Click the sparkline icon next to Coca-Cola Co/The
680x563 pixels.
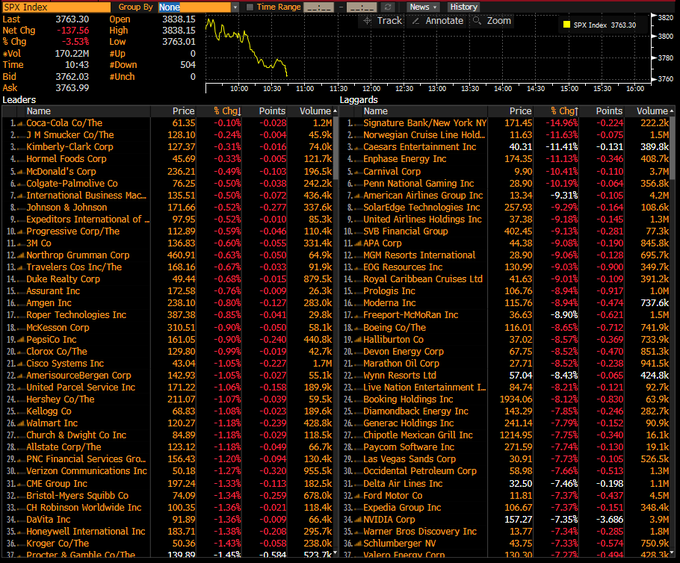(x=20, y=124)
